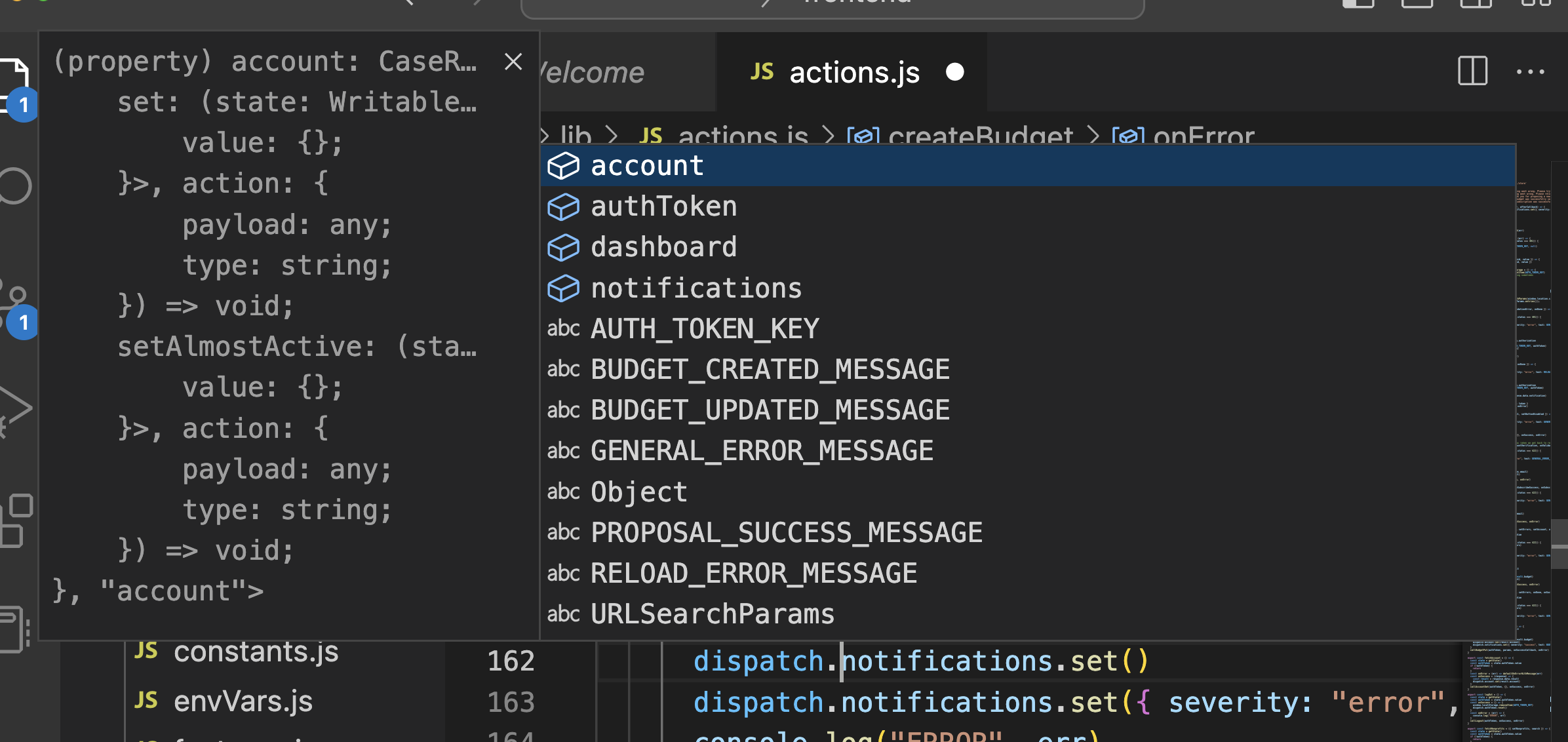The image size is (1568, 742).
Task: Expand the lib breadcrumb
Action: [x=576, y=136]
